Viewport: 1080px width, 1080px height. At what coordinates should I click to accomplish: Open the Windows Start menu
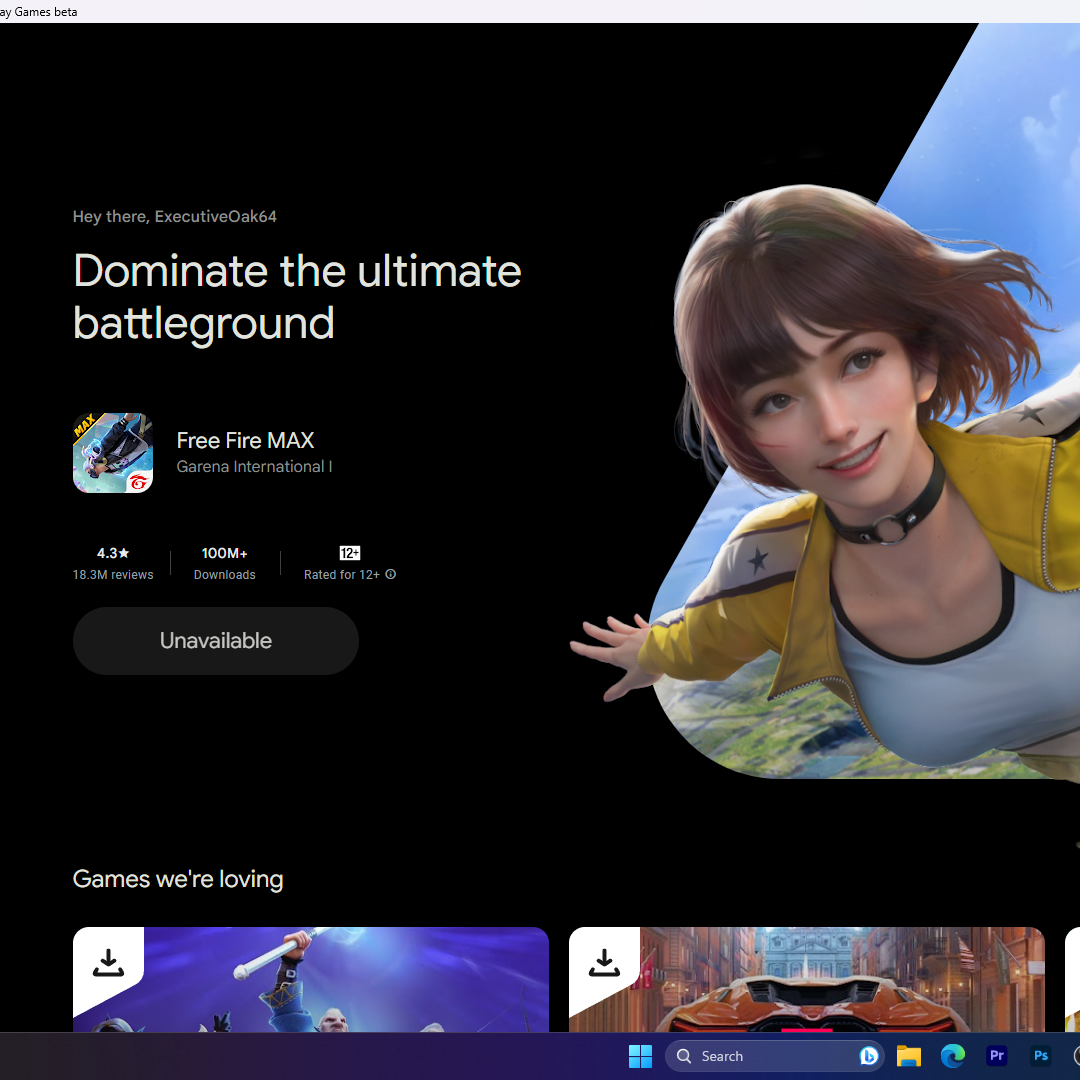(x=640, y=1056)
